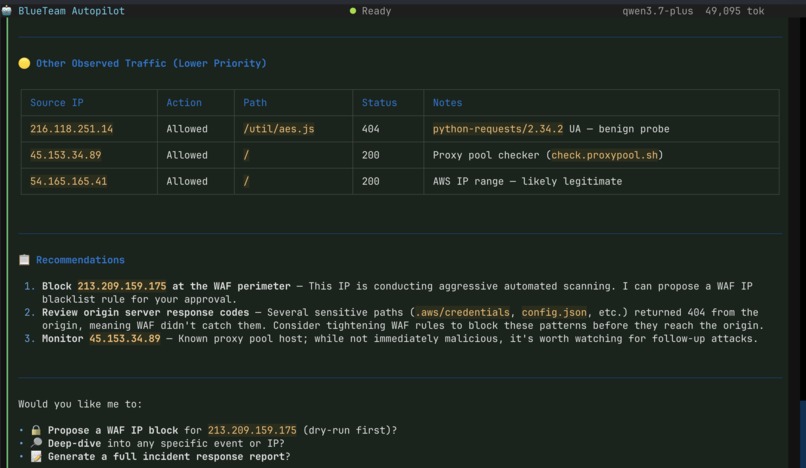Click the clipboard icon beside Recommendations
806x468 pixels.
24,260
